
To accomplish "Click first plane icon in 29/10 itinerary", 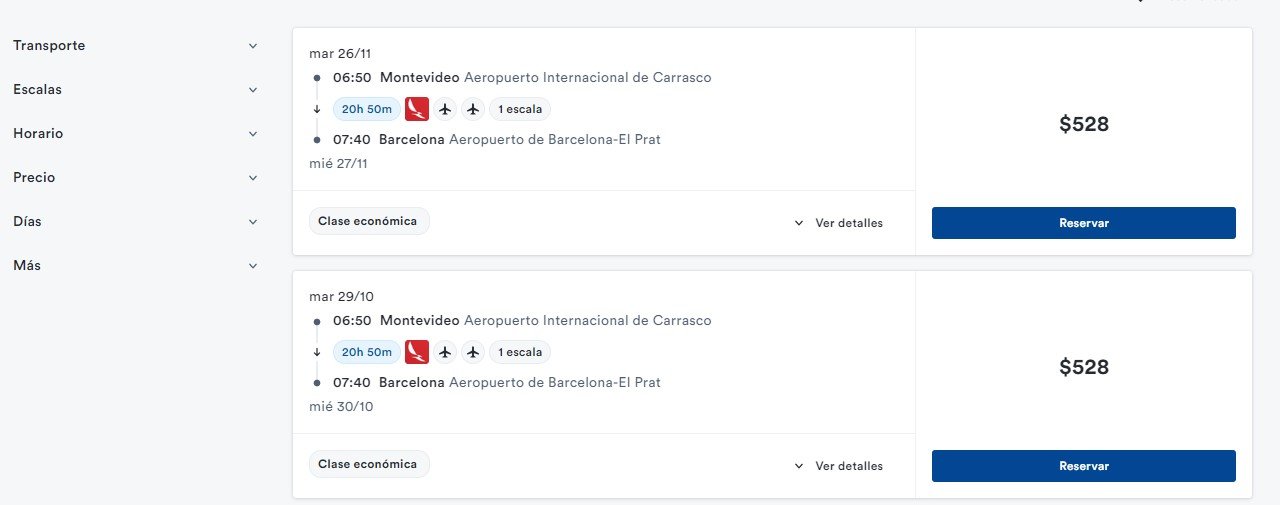I will [x=445, y=352].
